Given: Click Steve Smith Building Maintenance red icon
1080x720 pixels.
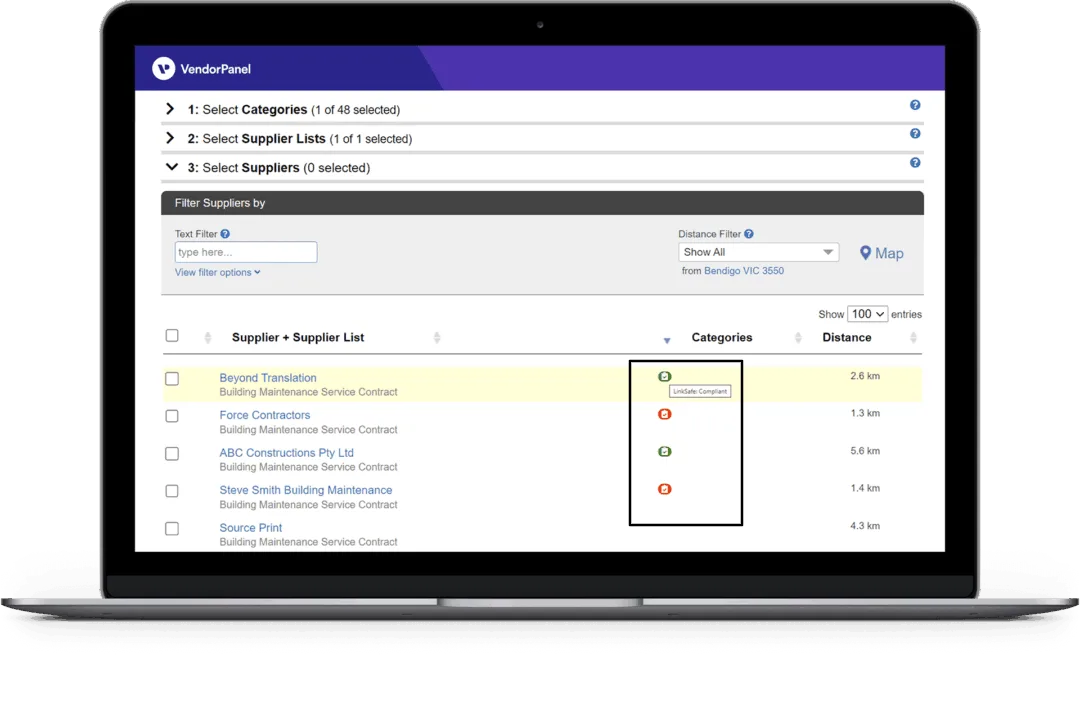Looking at the screenshot, I should [664, 489].
